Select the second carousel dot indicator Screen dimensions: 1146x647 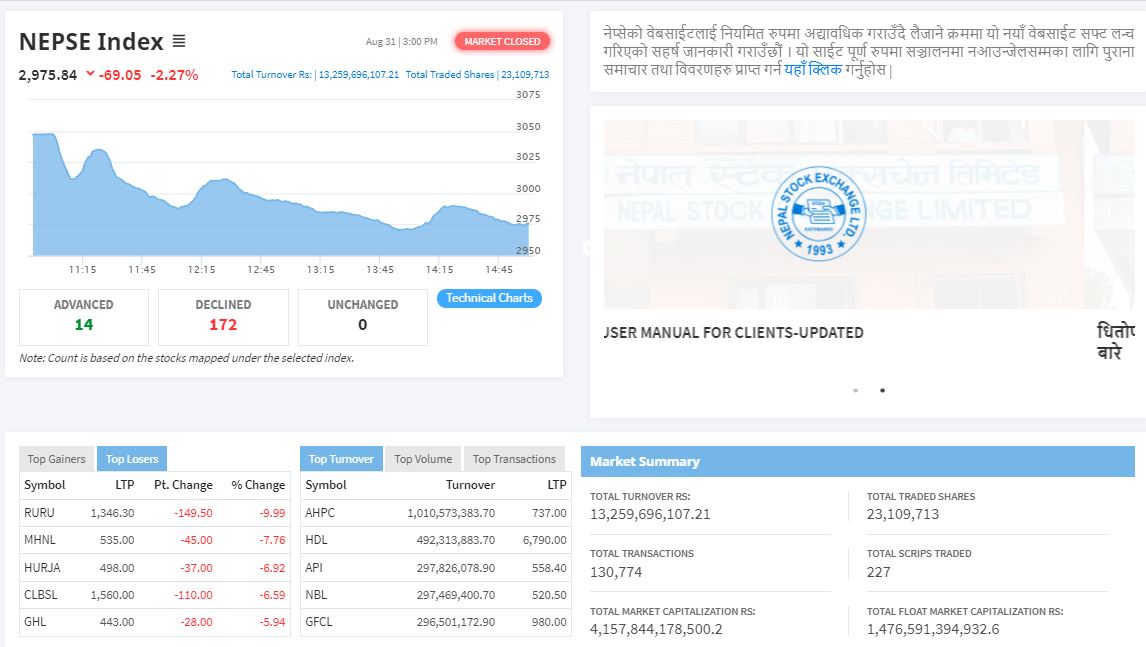(882, 390)
